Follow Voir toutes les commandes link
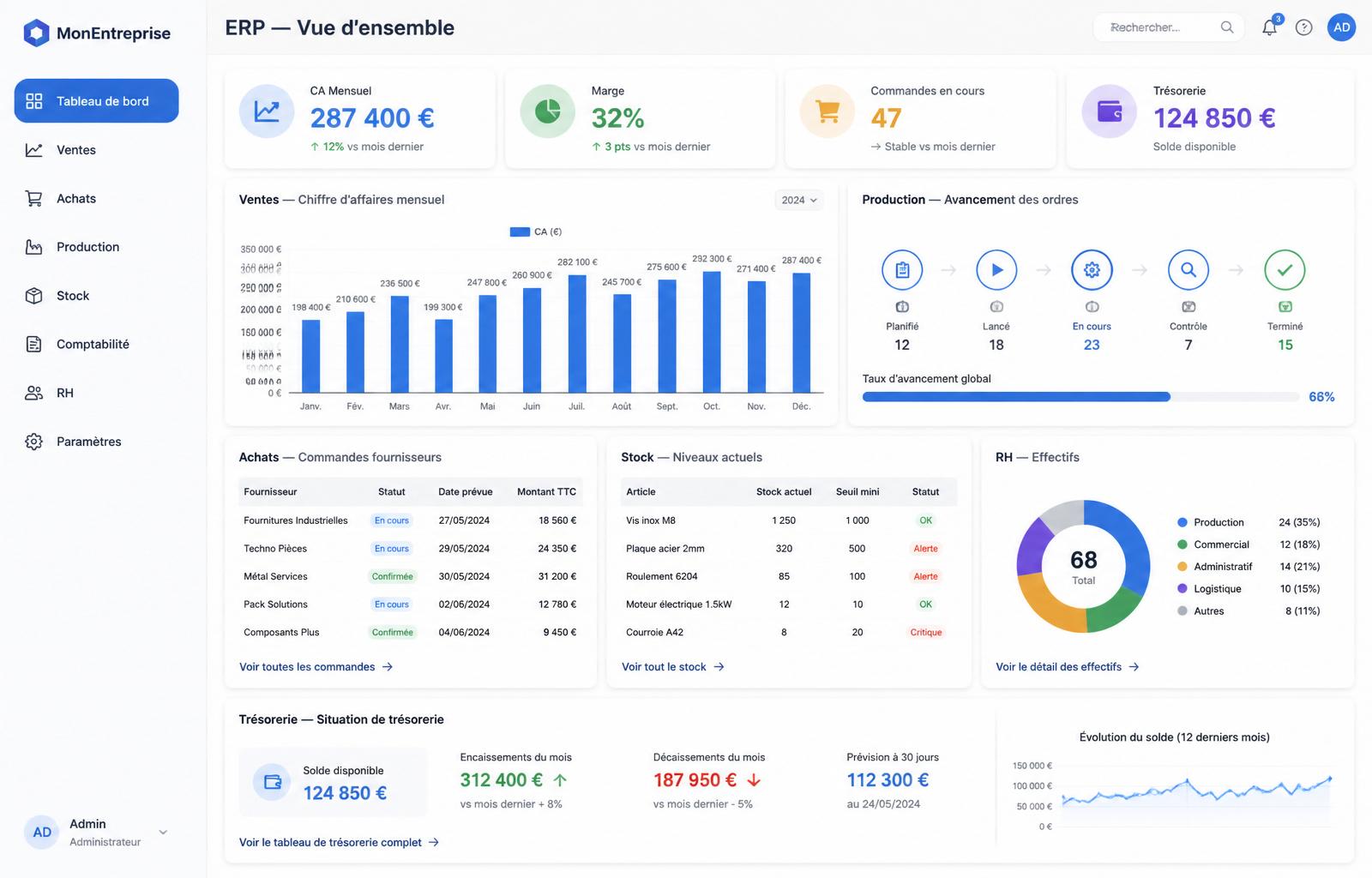 point(316,667)
